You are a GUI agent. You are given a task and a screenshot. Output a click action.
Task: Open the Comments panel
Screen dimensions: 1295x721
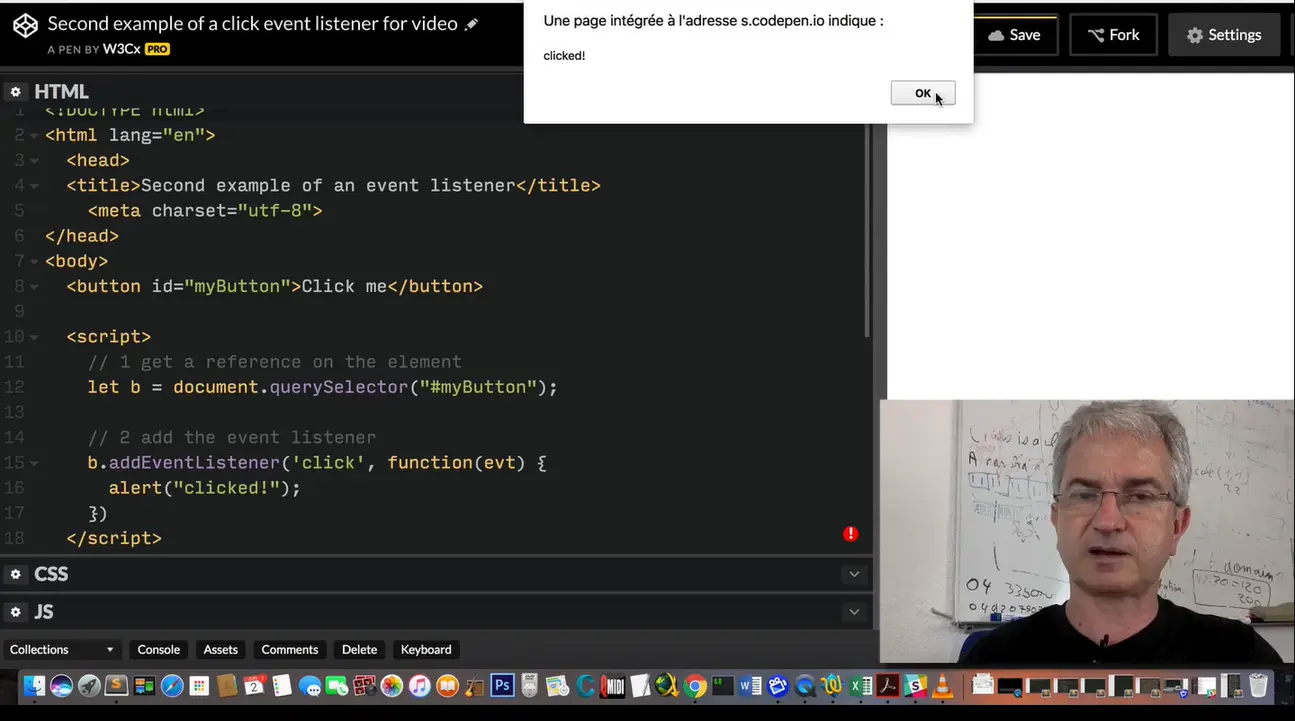pyautogui.click(x=290, y=650)
